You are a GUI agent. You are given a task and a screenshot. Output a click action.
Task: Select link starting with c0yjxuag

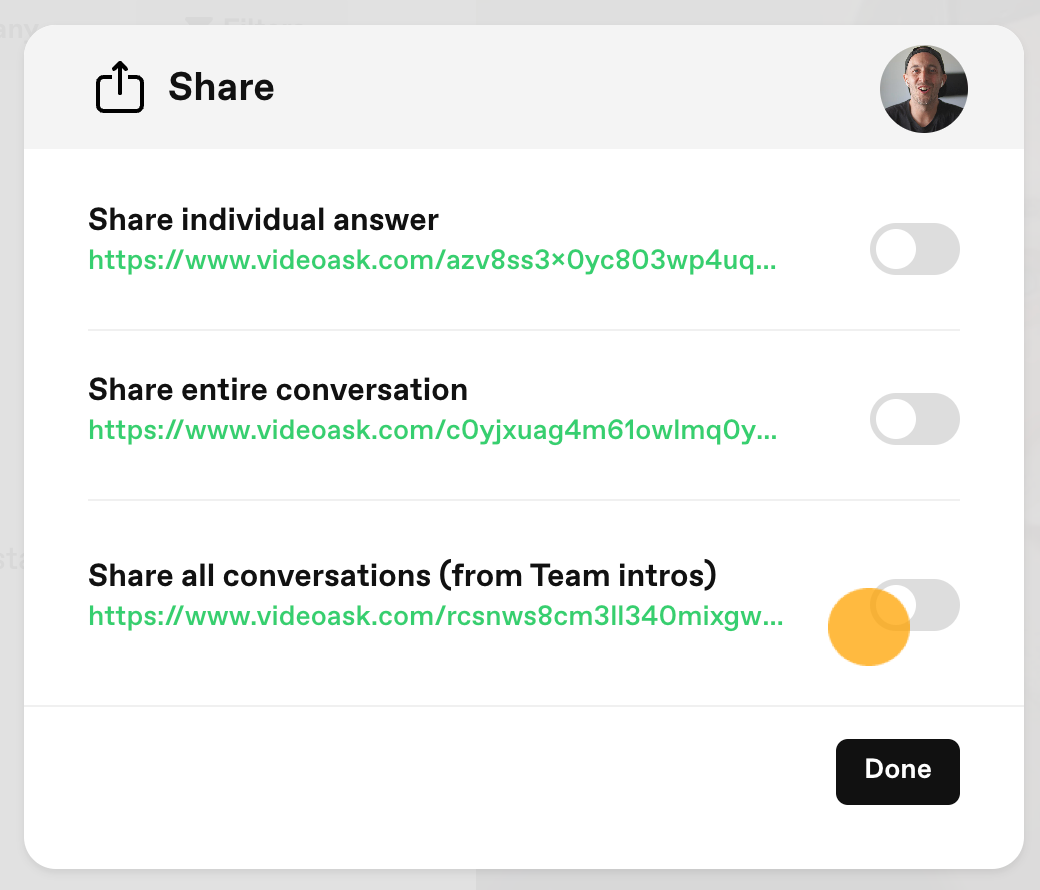point(432,430)
